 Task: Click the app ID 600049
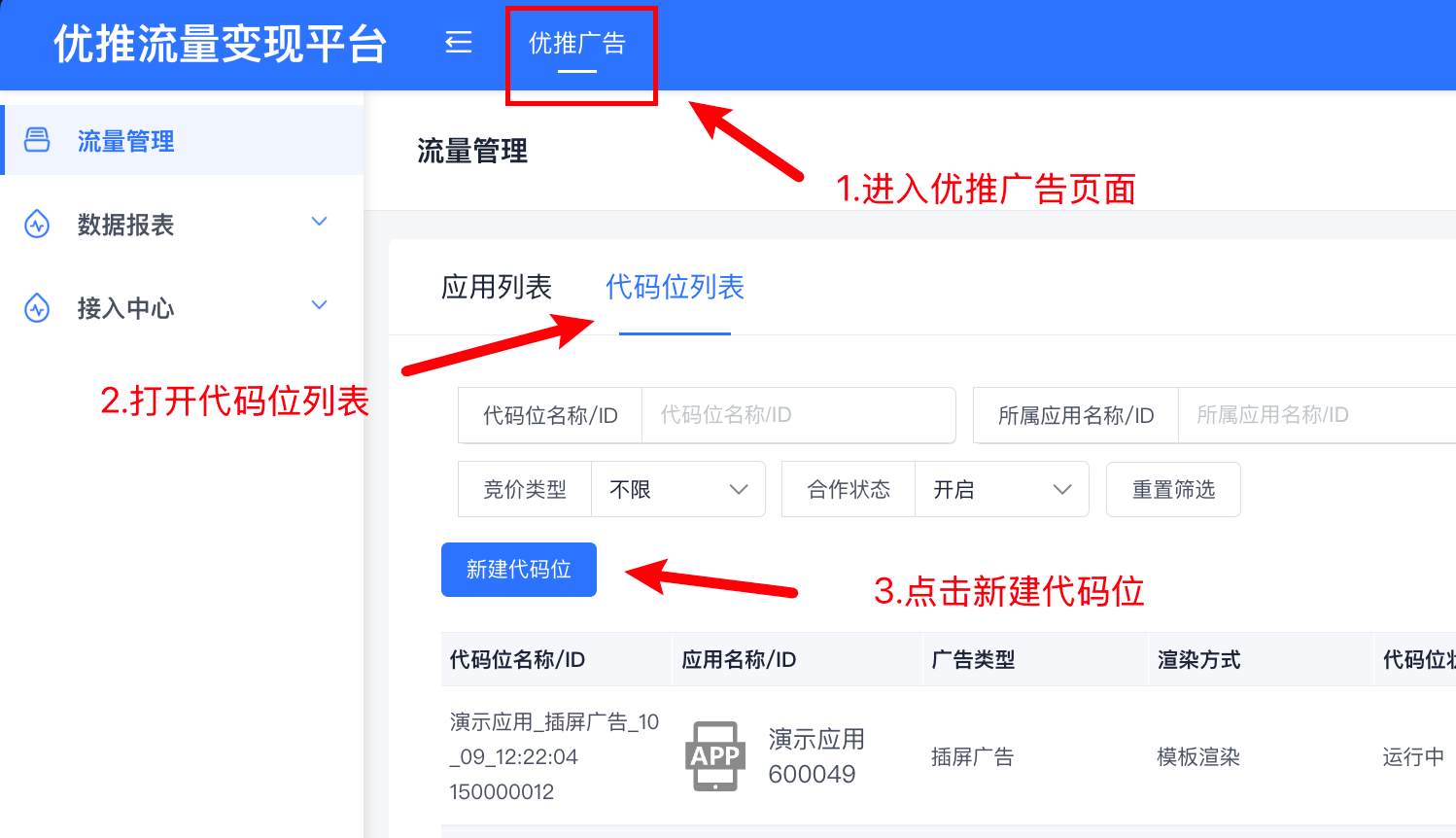point(812,774)
